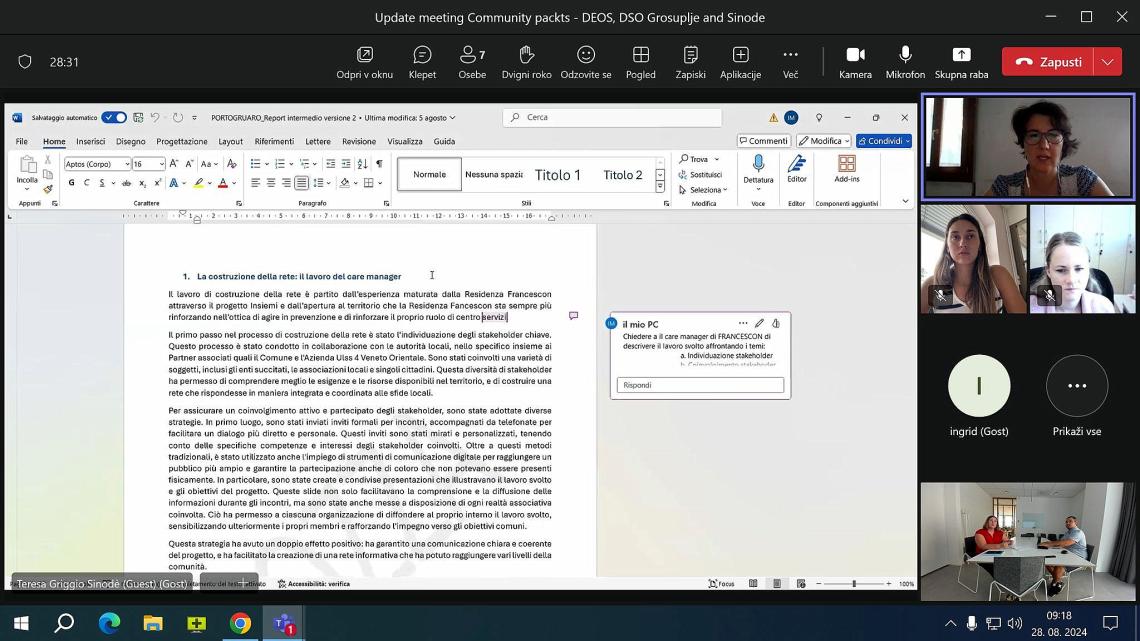Screen dimensions: 1140x641
Task: Switch to the Riferimenti ribbon tab
Action: (274, 141)
